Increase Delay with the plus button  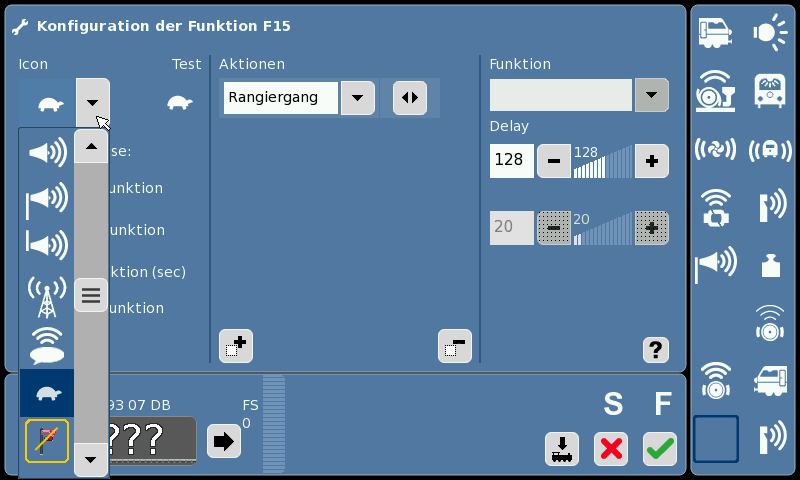(x=652, y=161)
